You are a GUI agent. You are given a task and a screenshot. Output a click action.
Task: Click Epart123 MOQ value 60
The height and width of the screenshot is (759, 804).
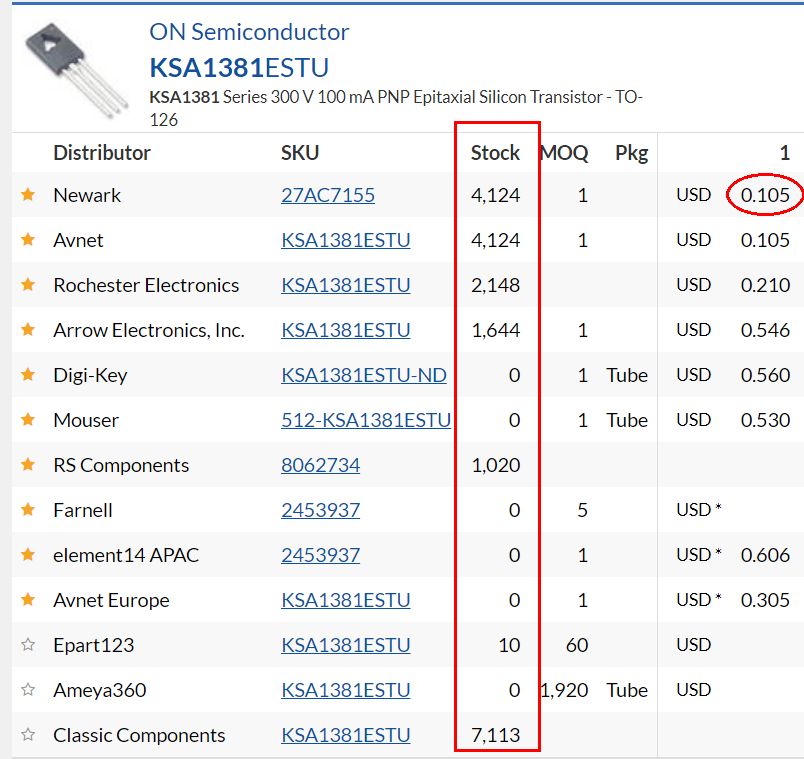(x=577, y=645)
